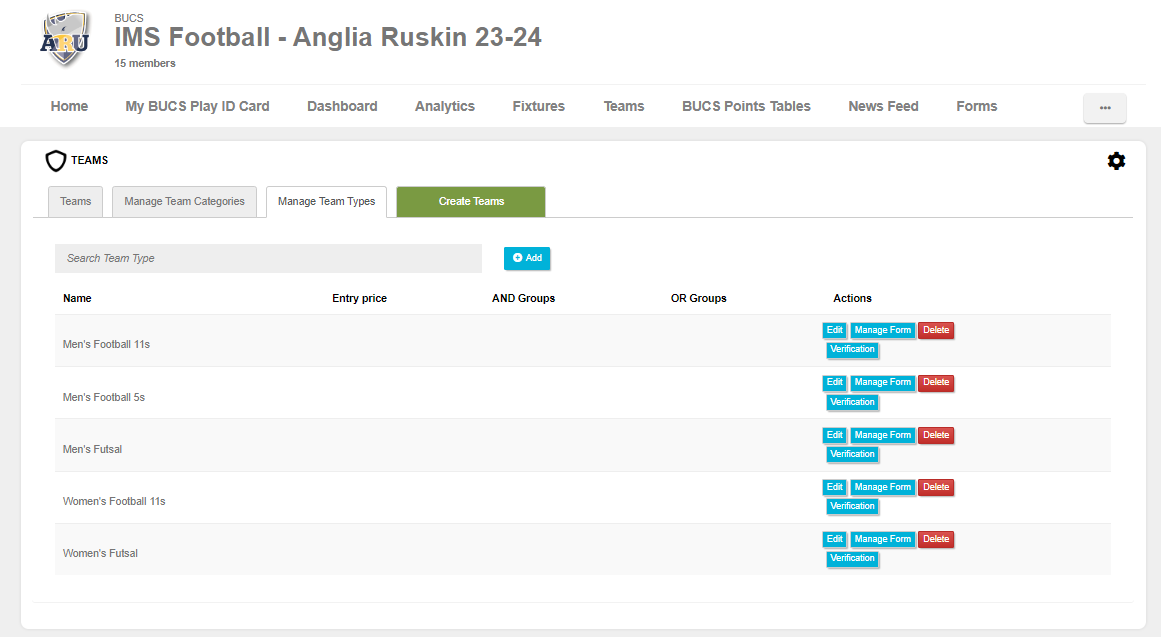Open BUCS Points Tables
This screenshot has height=637, width=1161.
(746, 106)
